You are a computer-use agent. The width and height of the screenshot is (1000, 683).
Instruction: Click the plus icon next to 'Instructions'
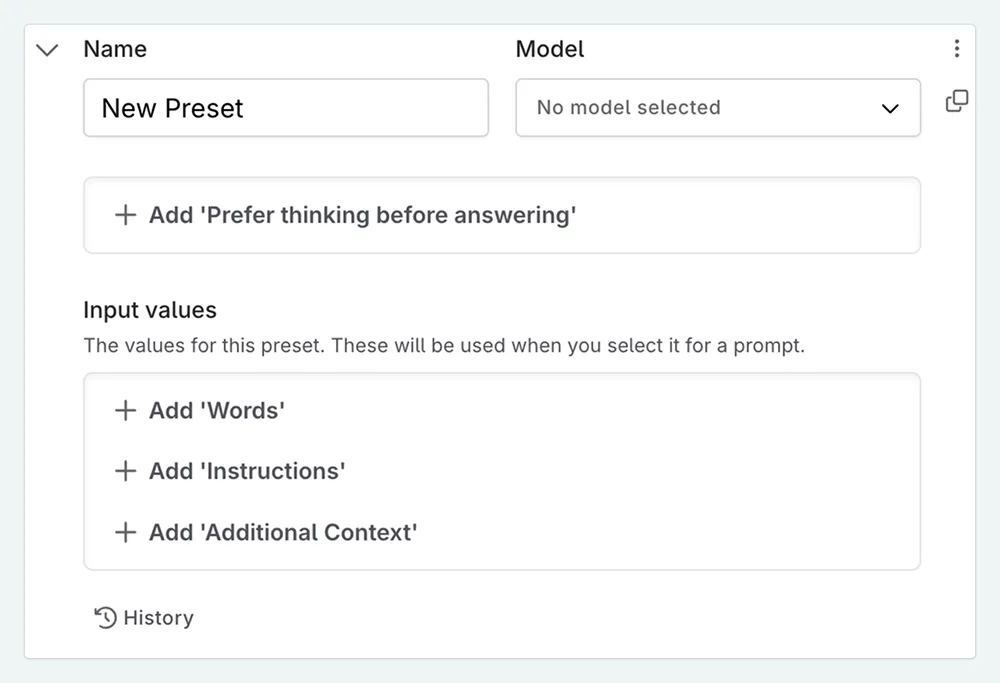(x=125, y=471)
